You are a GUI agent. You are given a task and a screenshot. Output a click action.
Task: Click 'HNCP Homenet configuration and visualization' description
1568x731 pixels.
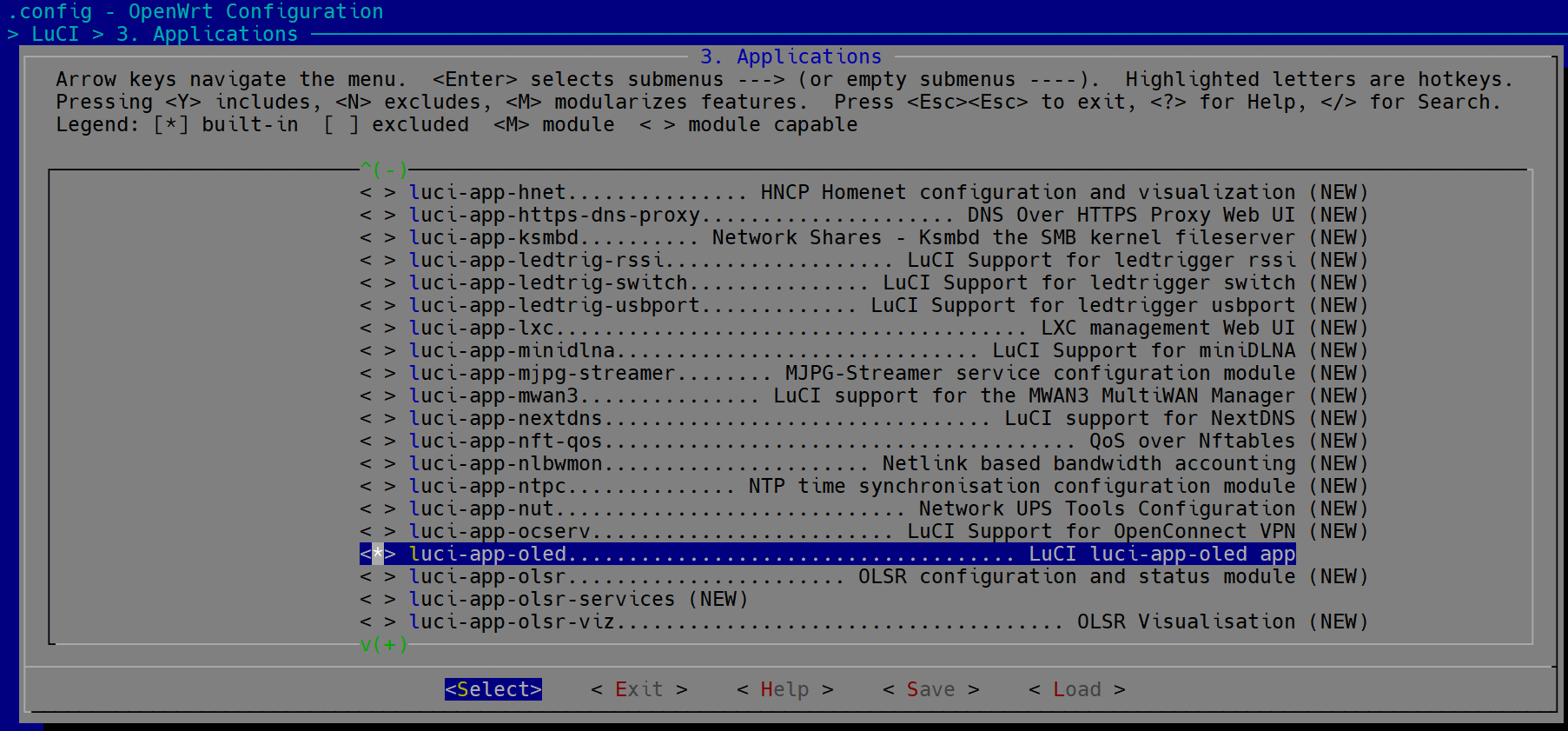click(1028, 192)
